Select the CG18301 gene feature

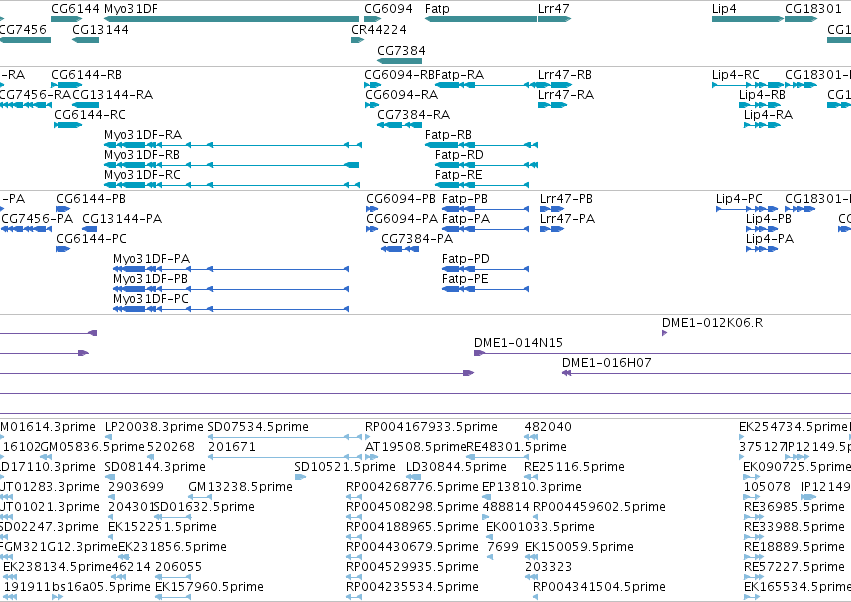[801, 19]
